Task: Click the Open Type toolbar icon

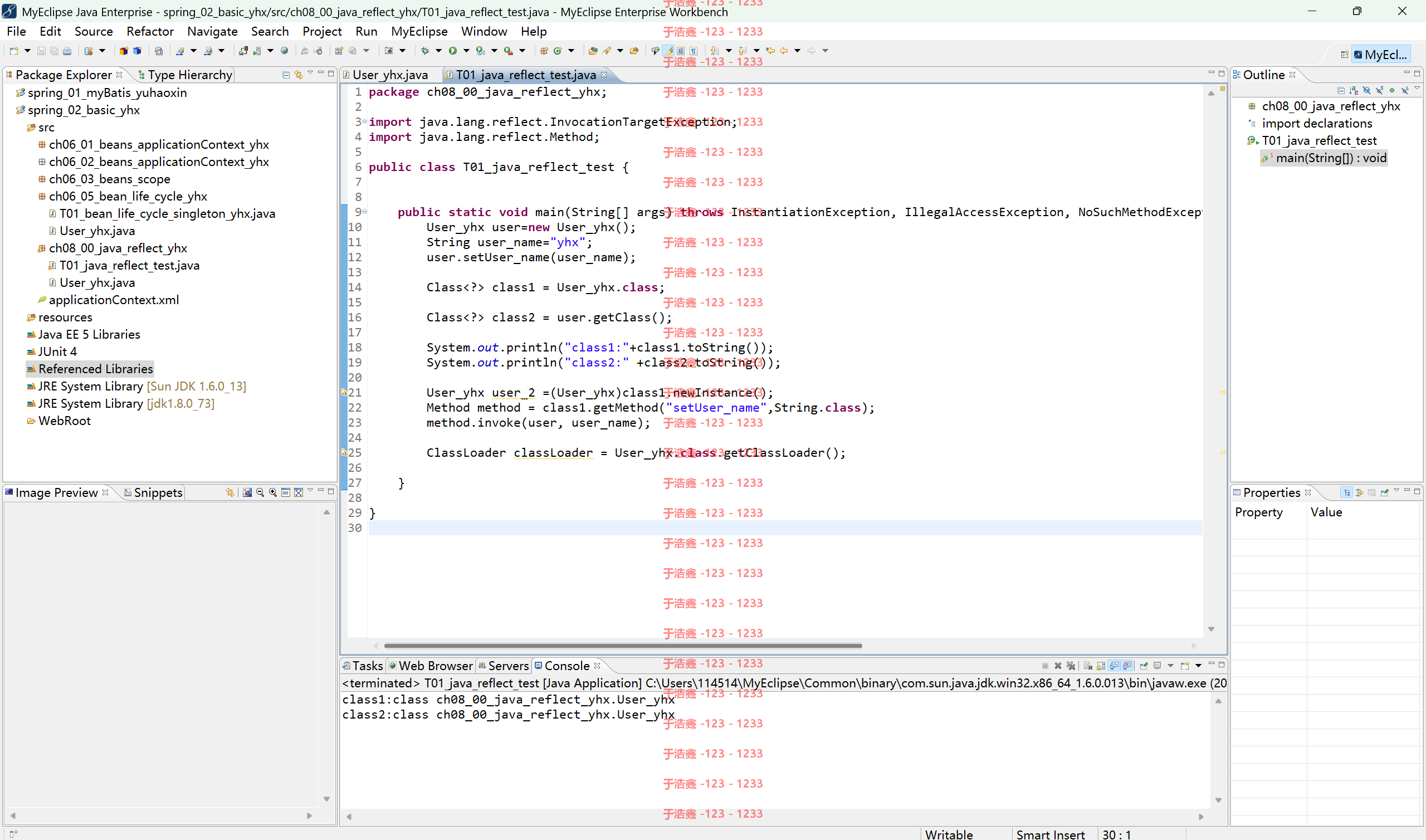Action: 593,51
